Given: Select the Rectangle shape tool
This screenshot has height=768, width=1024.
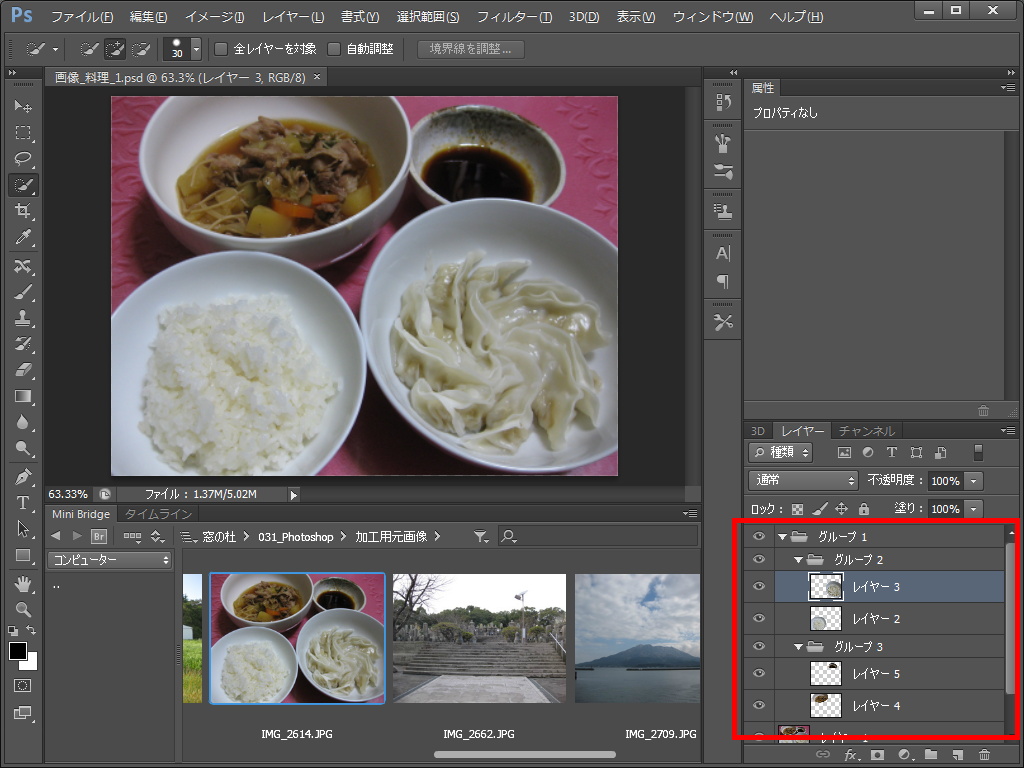Looking at the screenshot, I should (23, 555).
